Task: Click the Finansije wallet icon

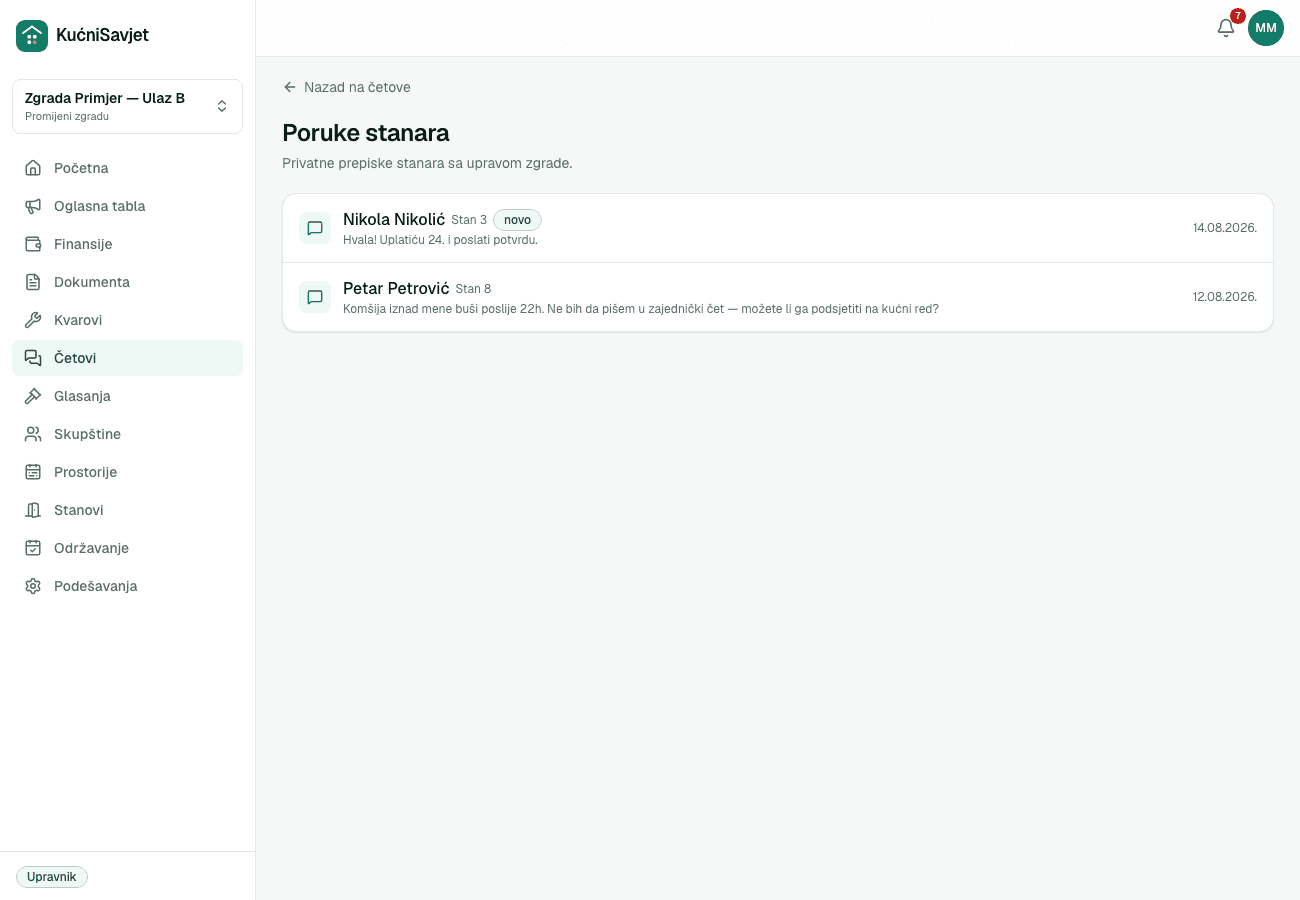Action: tap(33, 244)
